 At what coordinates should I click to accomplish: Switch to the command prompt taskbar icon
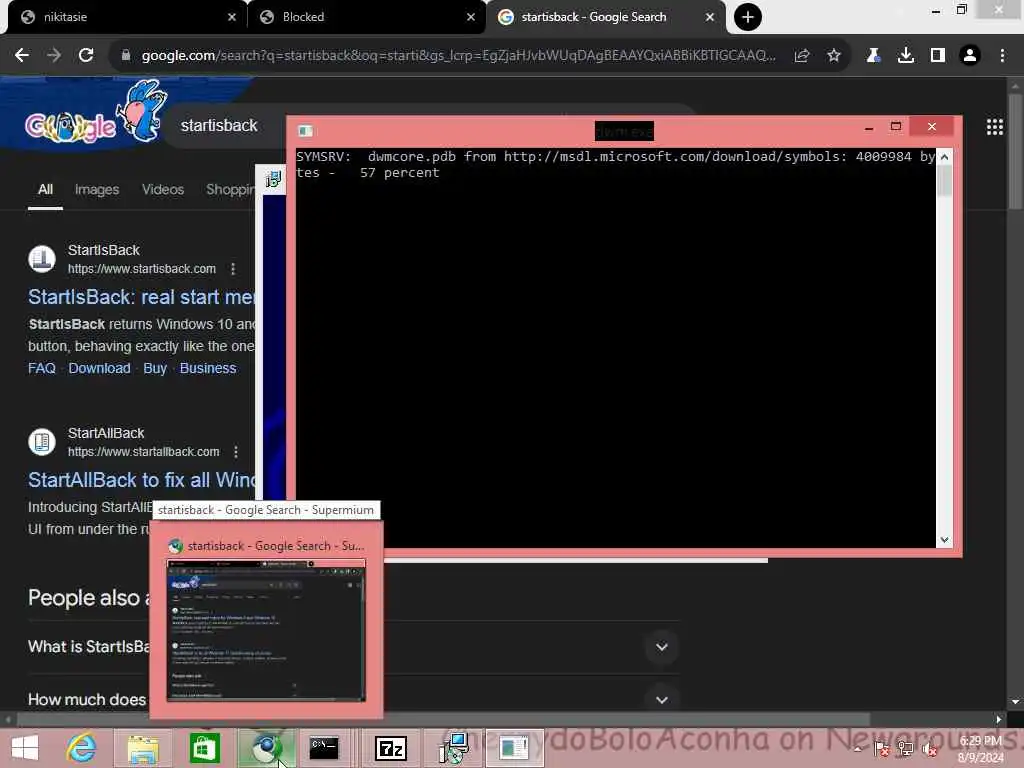(324, 748)
